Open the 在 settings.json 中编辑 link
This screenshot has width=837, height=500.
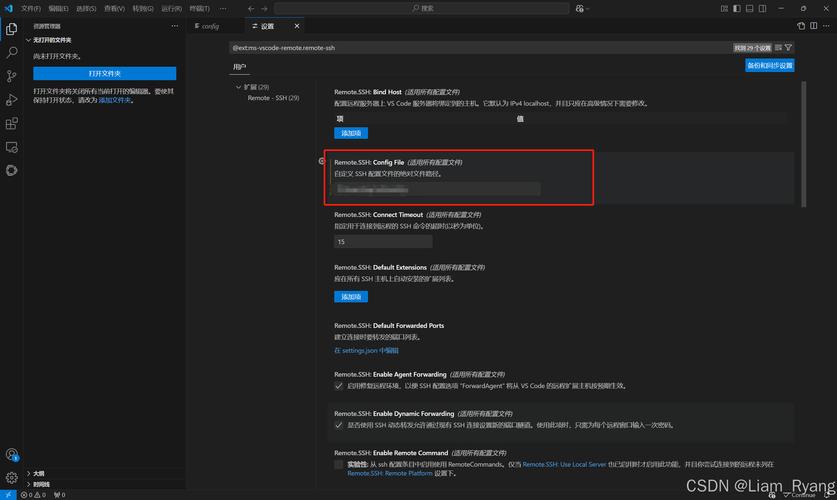tap(366, 351)
